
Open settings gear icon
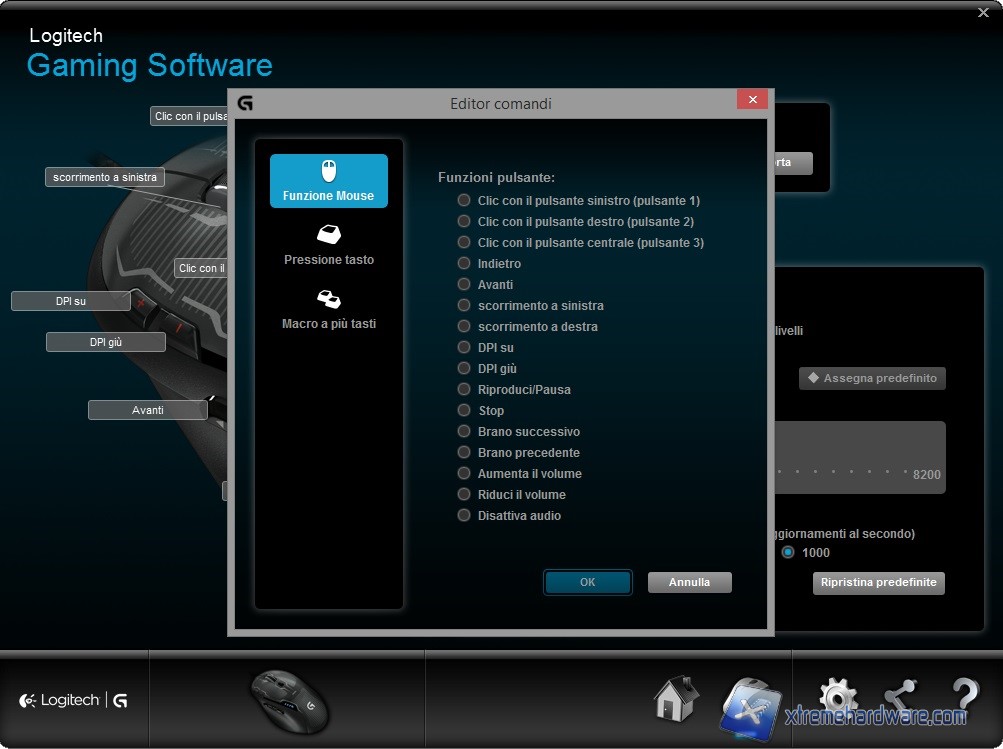[837, 697]
